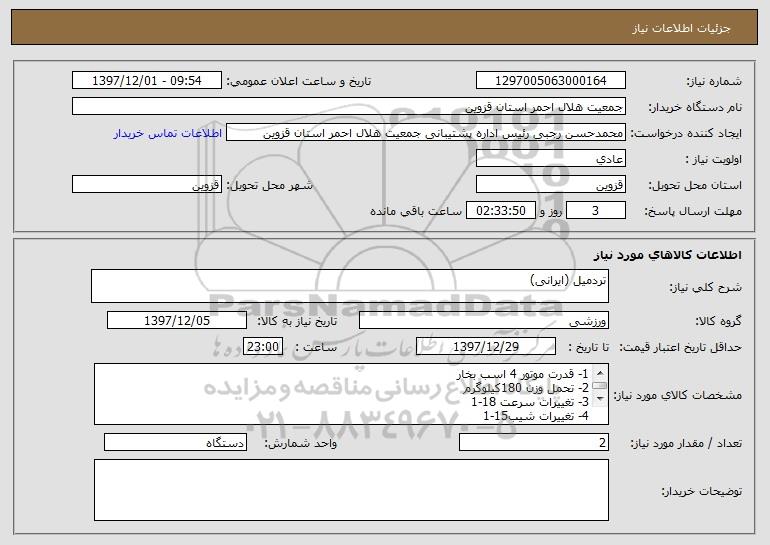Click the label 'حداقل تاریخ اعتبار قیمت'
This screenshot has height=545, width=770.
click(x=680, y=347)
